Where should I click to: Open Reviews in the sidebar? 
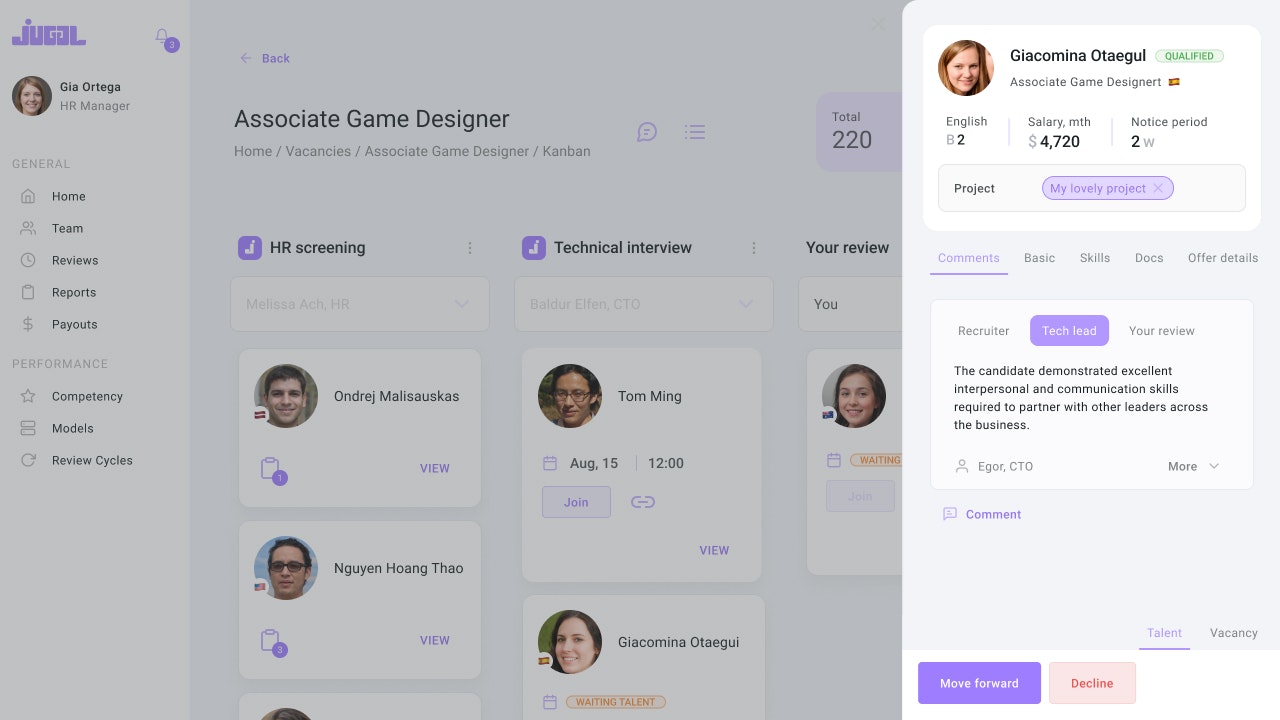75,260
